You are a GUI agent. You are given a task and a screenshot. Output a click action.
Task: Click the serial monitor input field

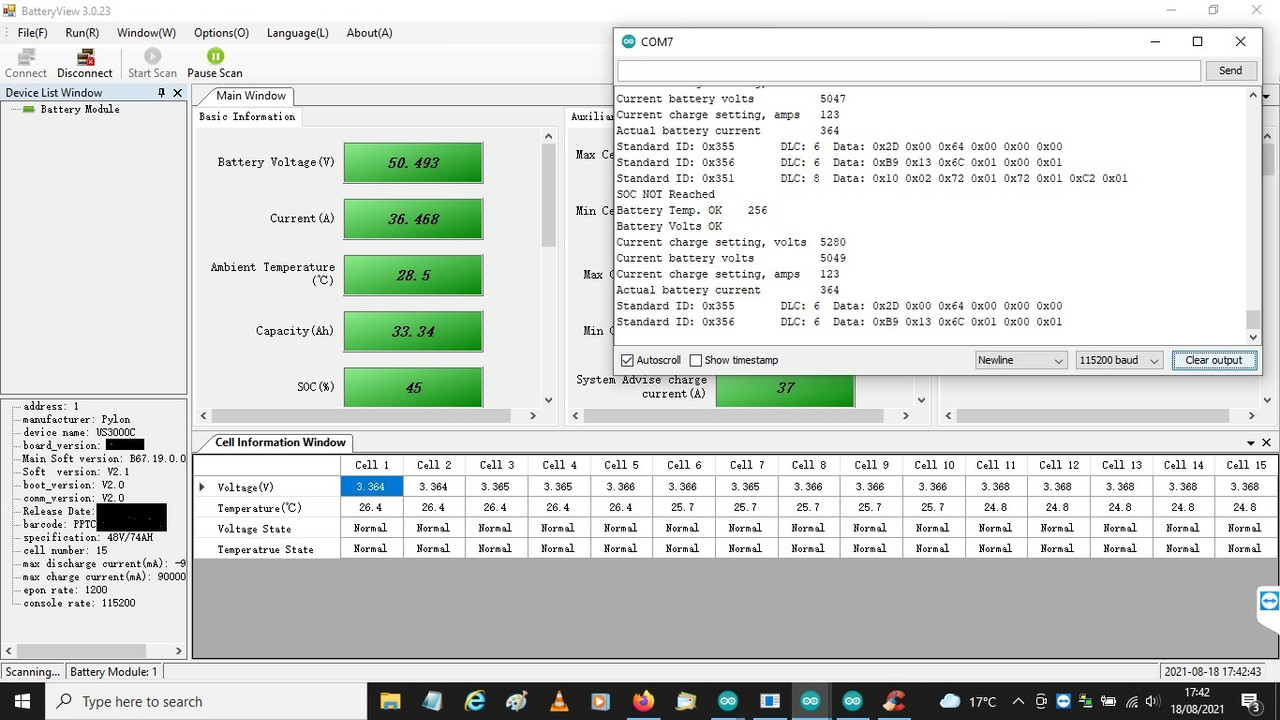(909, 71)
